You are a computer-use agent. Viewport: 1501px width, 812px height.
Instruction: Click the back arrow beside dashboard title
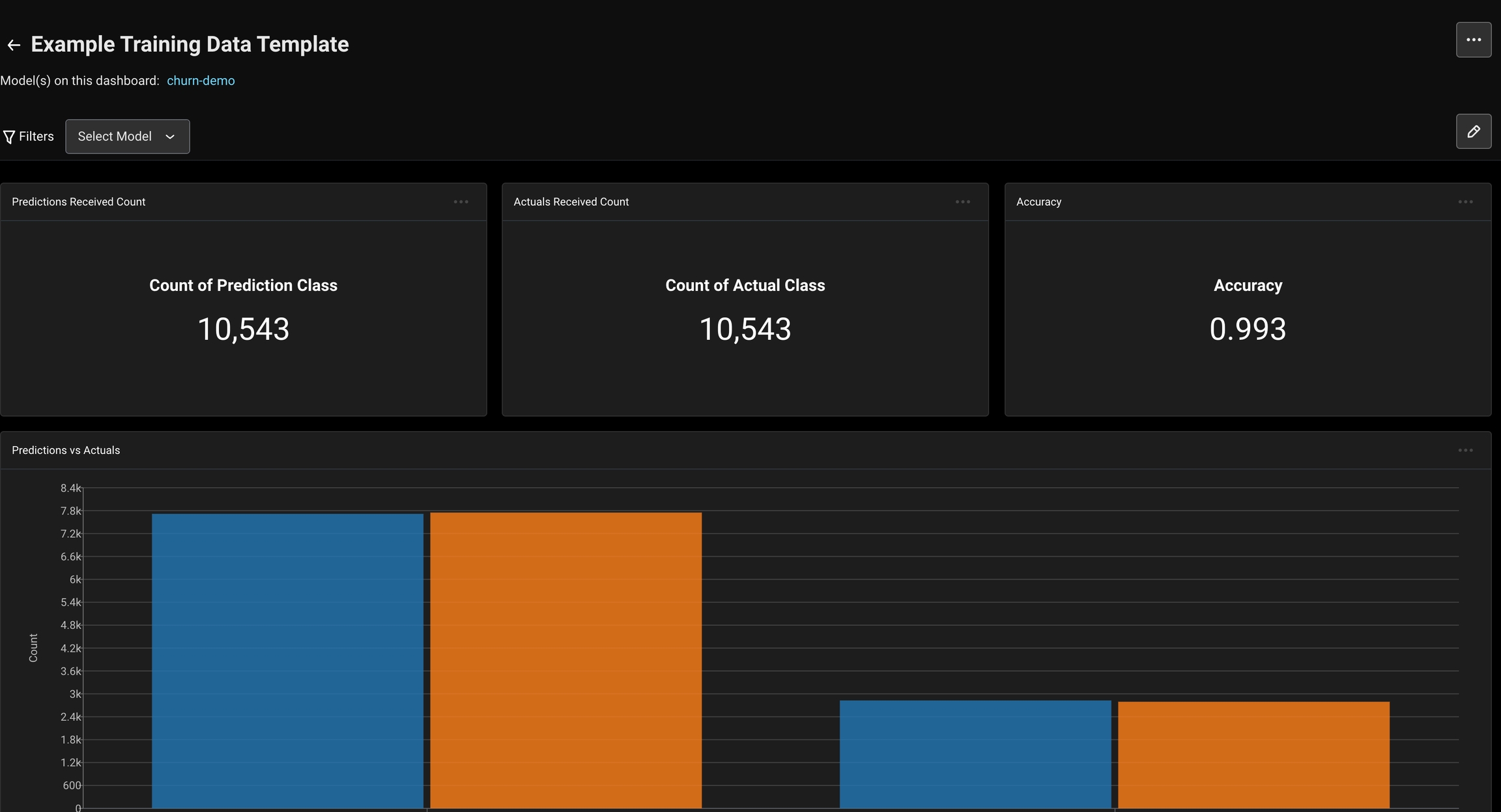click(14, 45)
